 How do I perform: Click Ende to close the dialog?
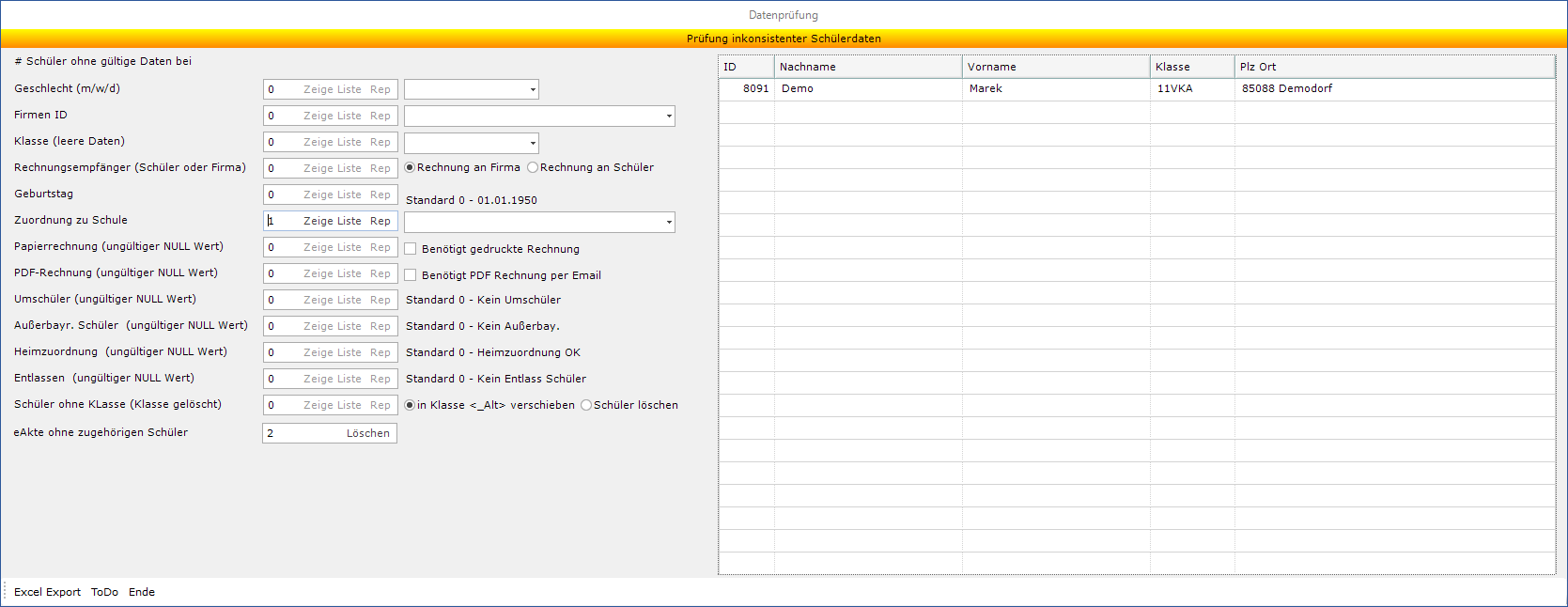142,592
